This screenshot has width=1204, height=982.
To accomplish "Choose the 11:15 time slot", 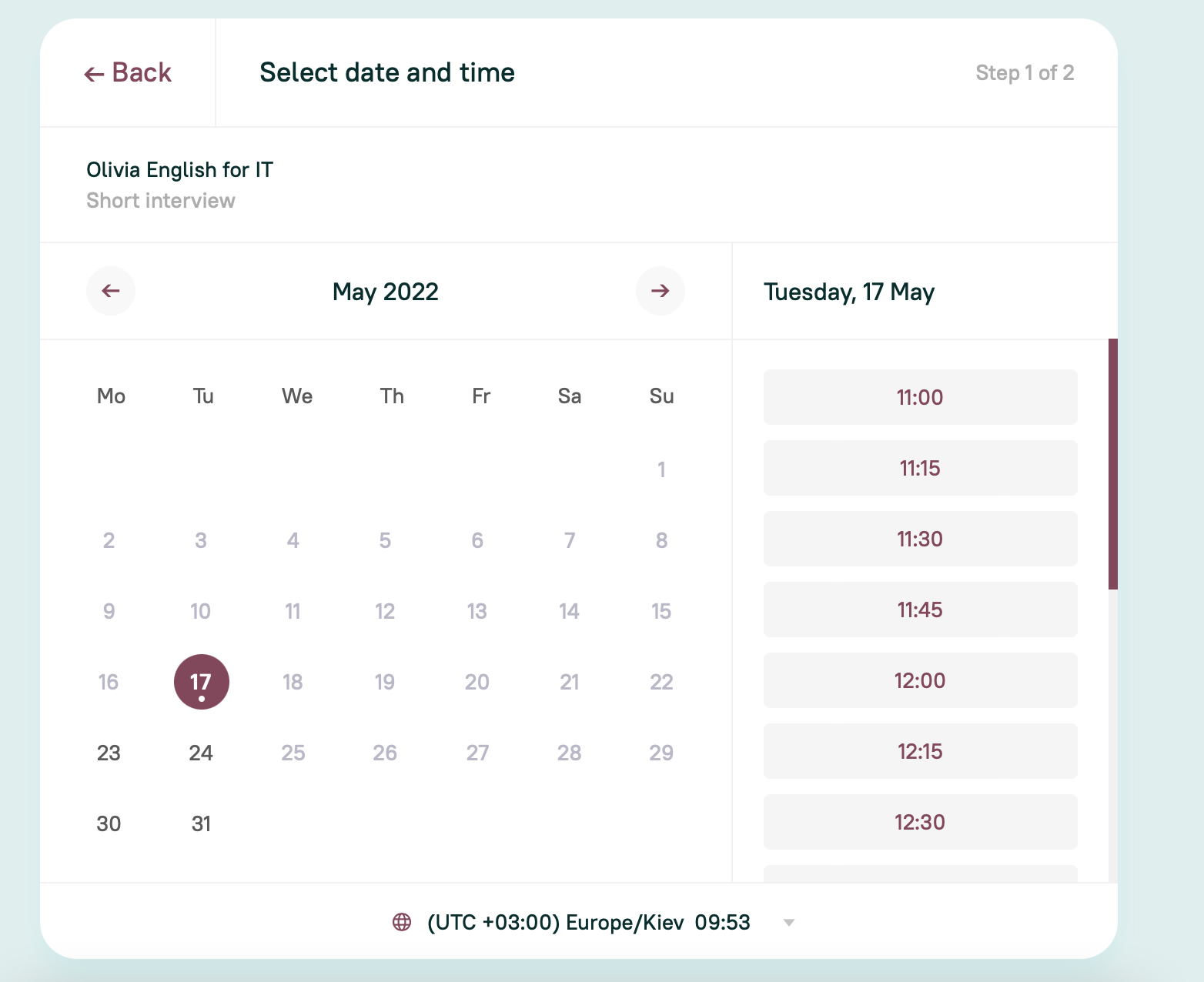I will [920, 468].
